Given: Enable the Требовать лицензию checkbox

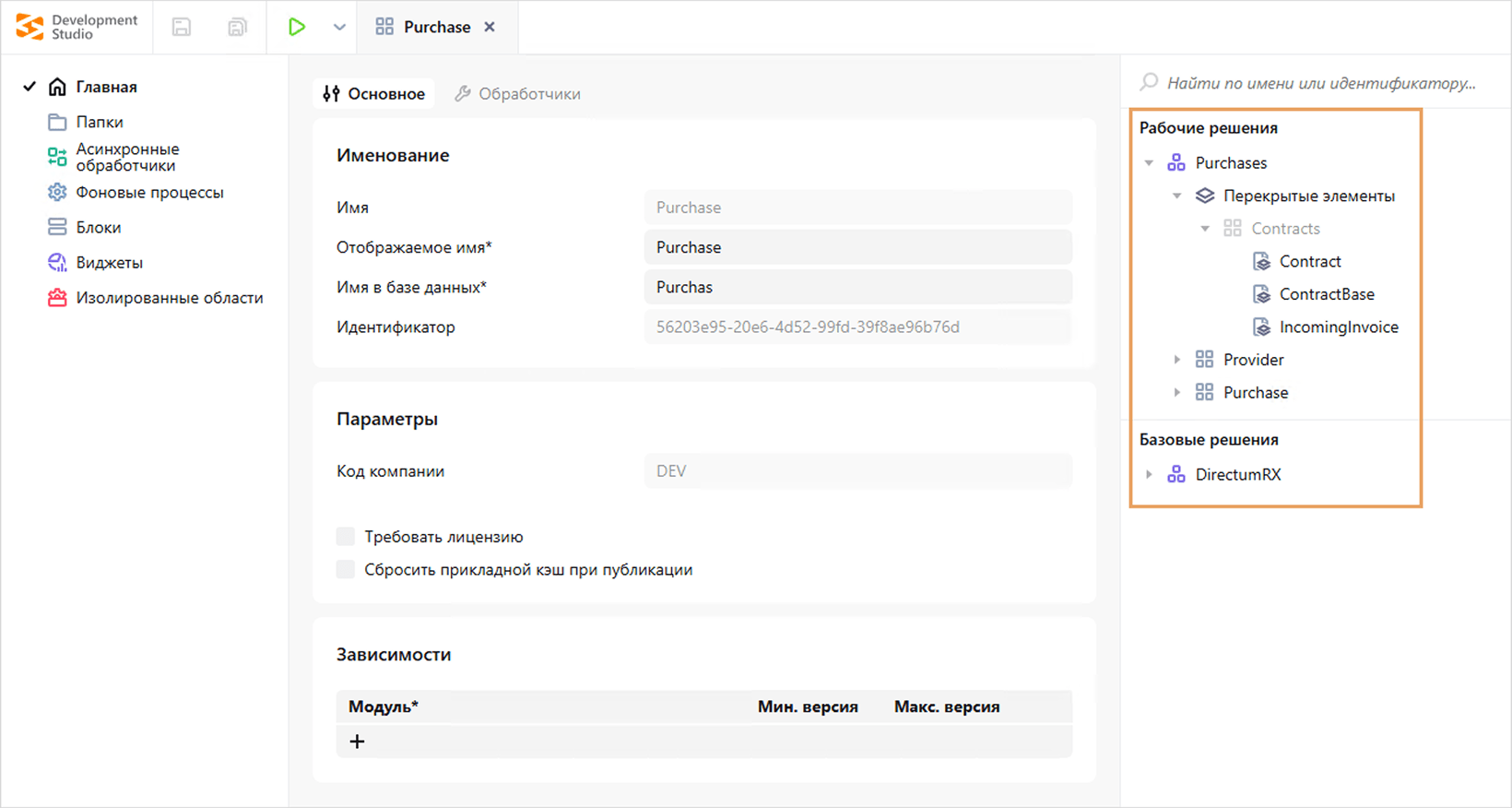Looking at the screenshot, I should (x=346, y=537).
